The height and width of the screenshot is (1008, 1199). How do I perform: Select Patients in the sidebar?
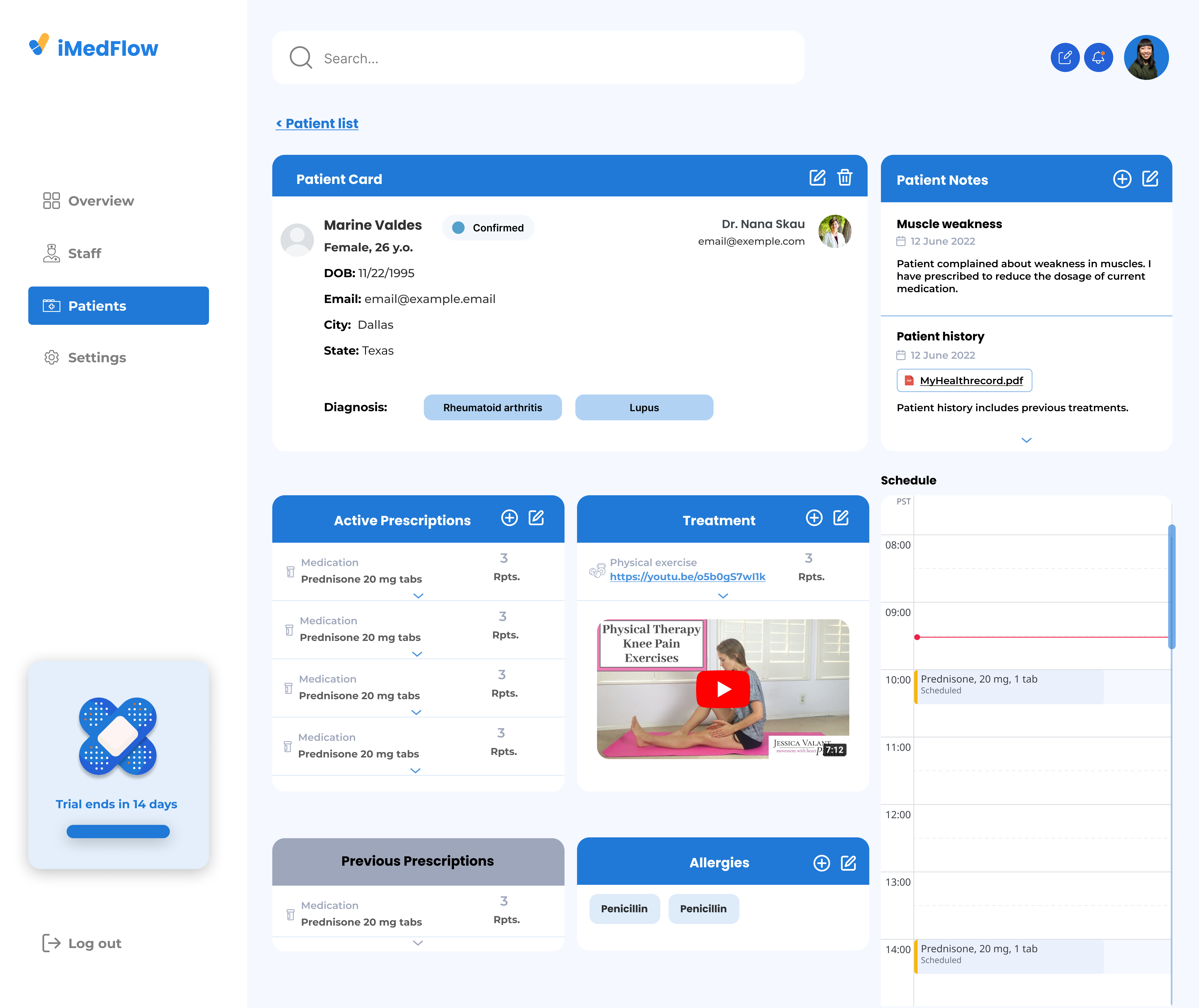[x=118, y=306]
